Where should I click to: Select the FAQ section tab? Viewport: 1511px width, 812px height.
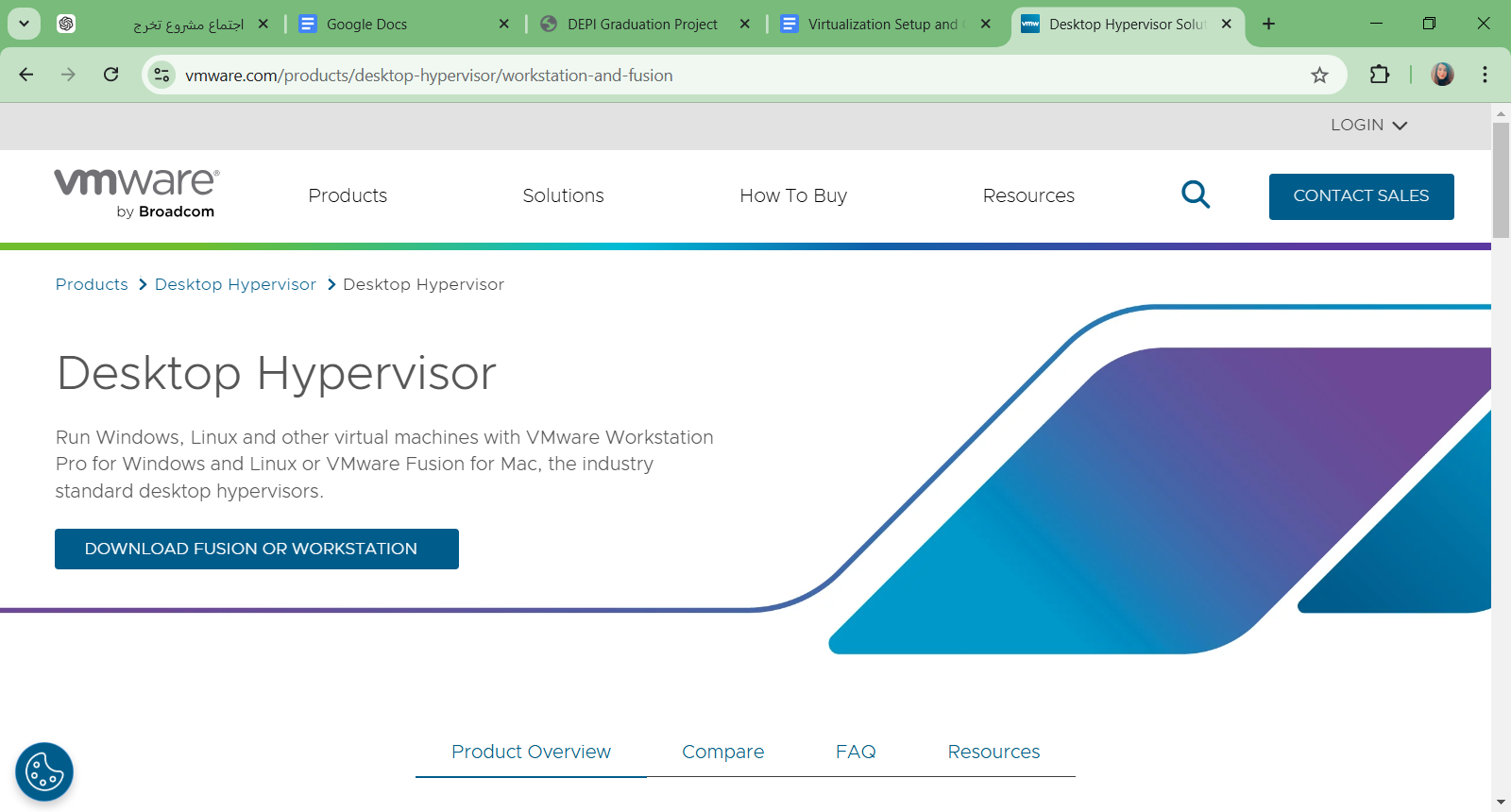point(856,752)
